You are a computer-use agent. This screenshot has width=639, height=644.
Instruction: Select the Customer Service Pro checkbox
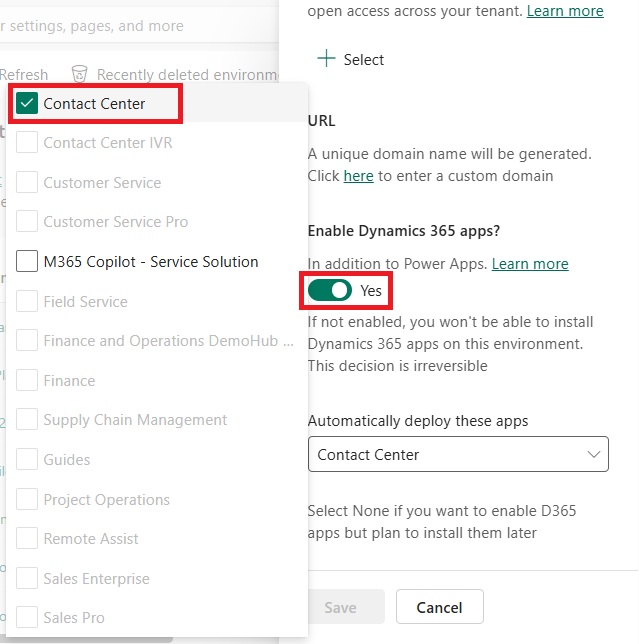(x=27, y=221)
